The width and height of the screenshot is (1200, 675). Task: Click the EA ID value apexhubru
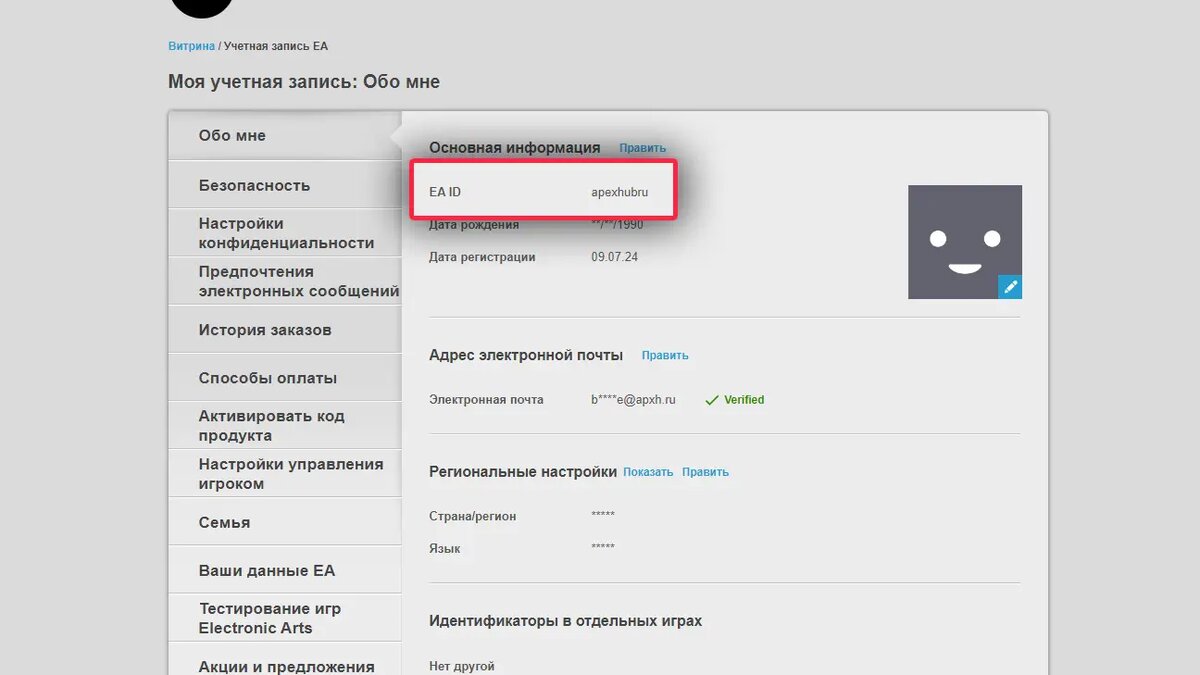pos(619,192)
